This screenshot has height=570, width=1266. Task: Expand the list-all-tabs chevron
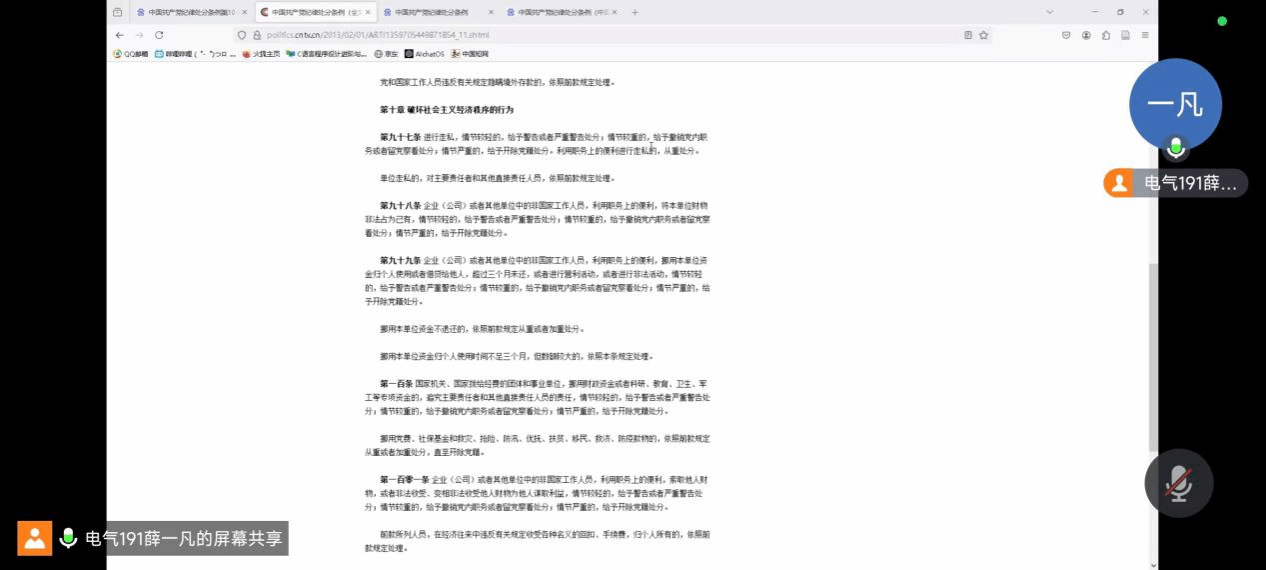pyautogui.click(x=1050, y=12)
